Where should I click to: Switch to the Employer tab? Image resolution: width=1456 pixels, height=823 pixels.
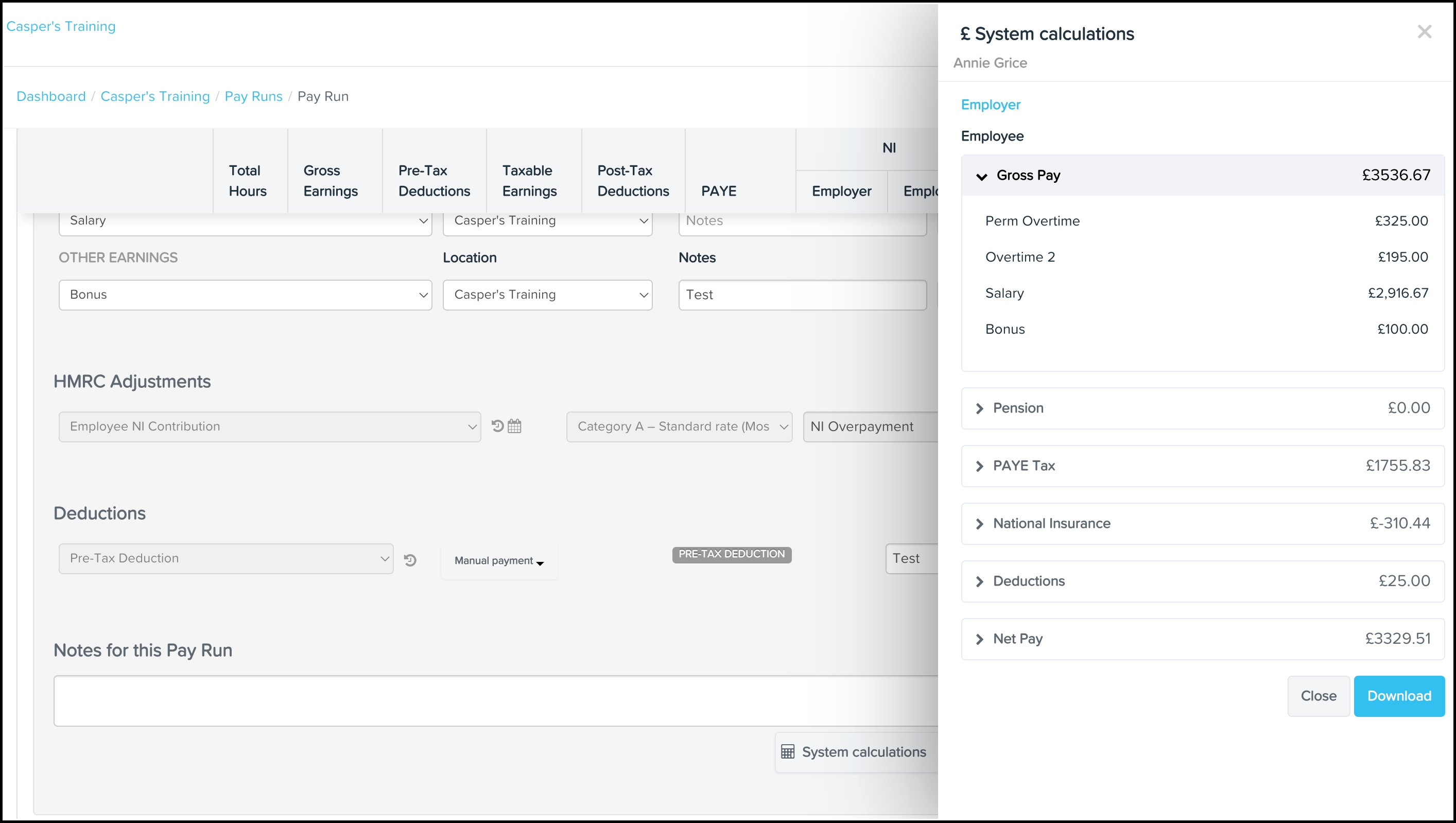pos(990,105)
